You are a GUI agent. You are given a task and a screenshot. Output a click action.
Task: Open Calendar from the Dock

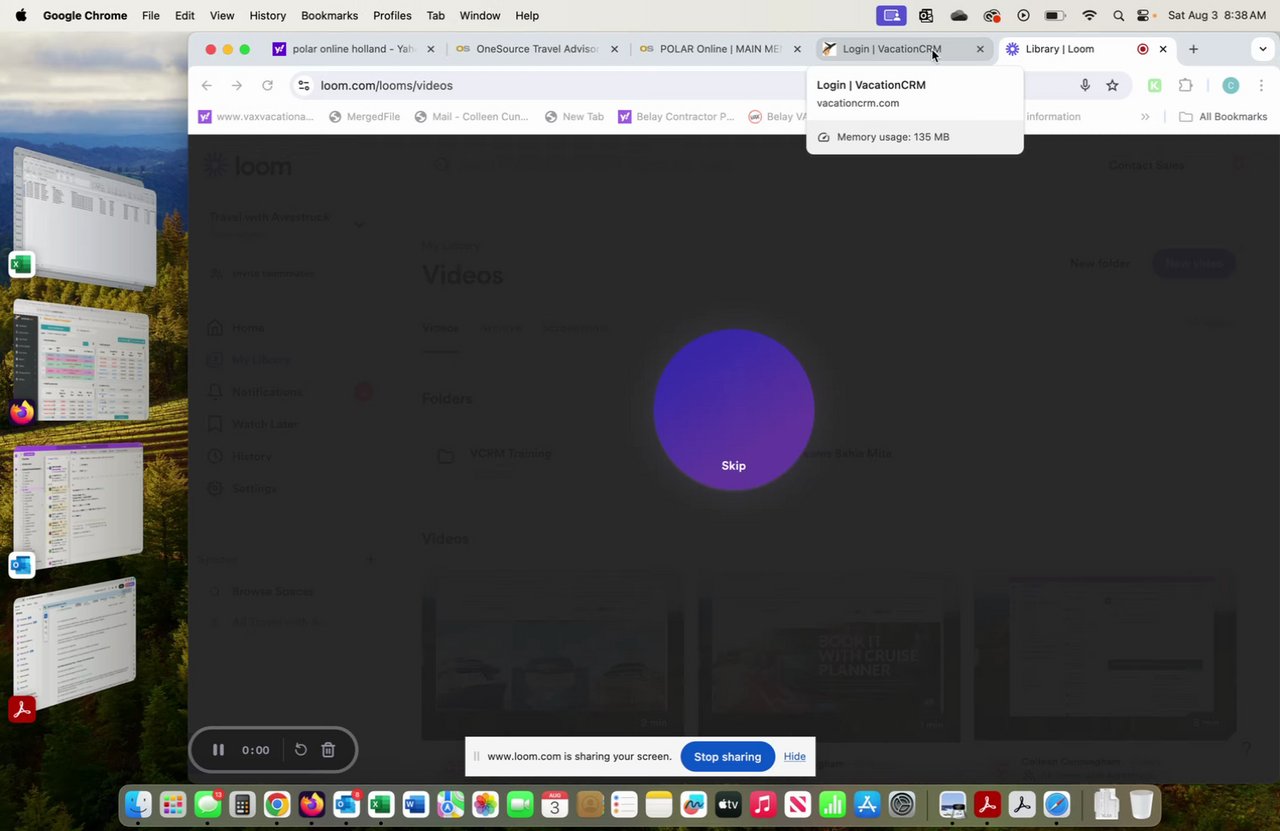point(555,804)
